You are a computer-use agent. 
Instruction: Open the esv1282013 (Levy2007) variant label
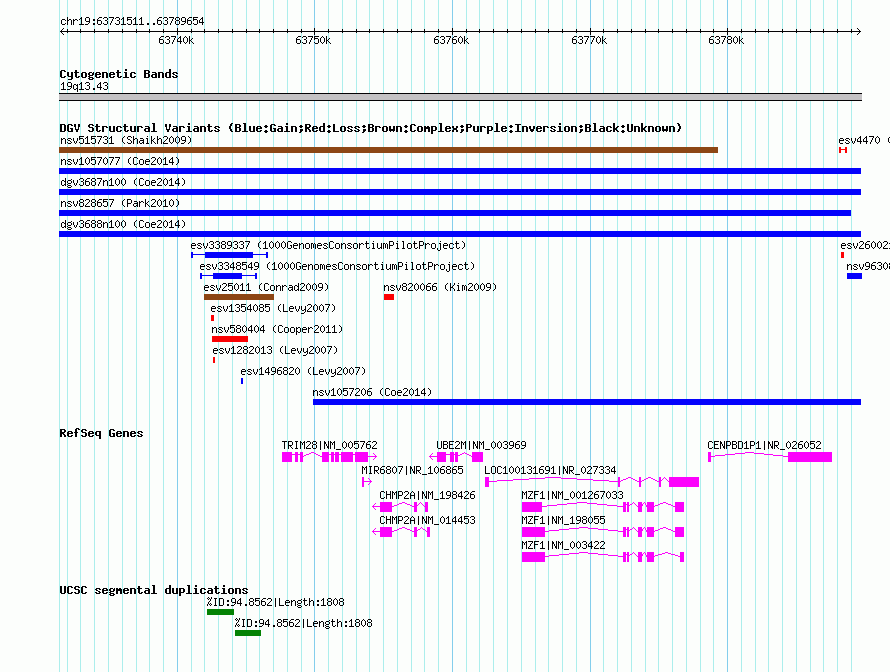275,350
